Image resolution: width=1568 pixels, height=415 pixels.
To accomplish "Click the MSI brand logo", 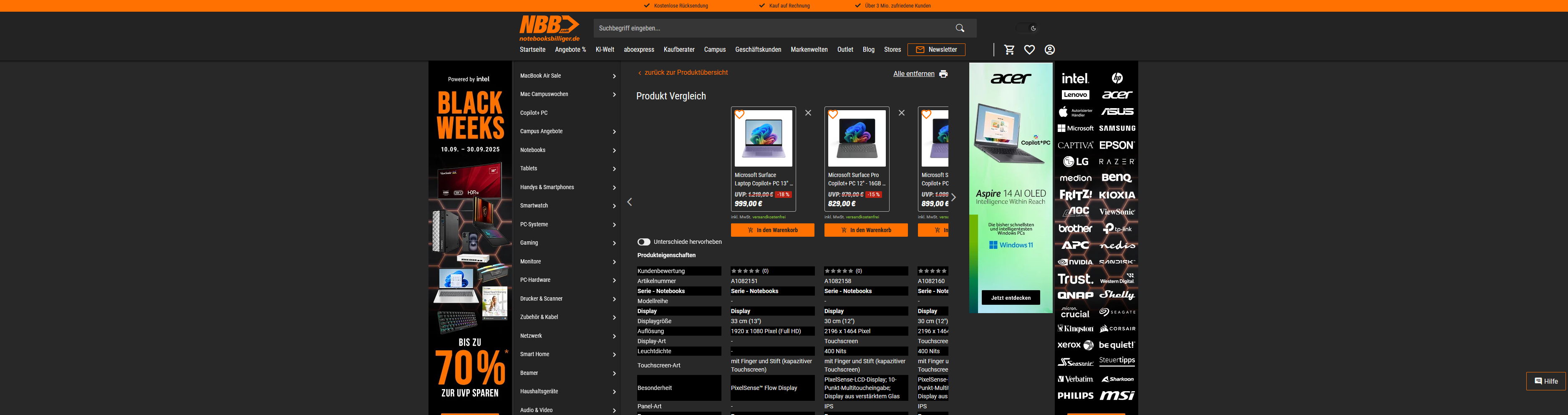I will [1117, 395].
